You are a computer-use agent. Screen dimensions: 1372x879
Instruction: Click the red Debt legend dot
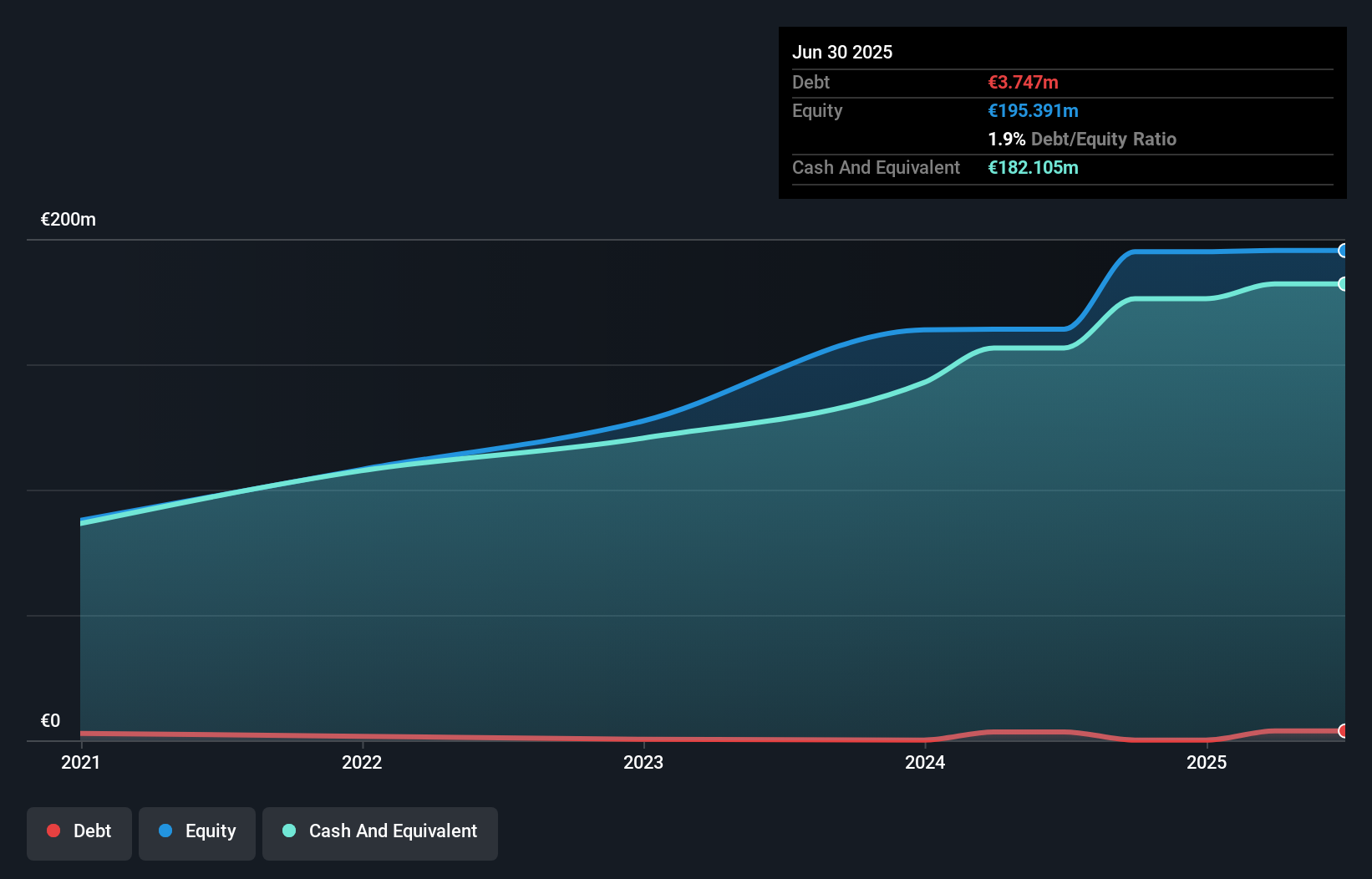pos(53,831)
